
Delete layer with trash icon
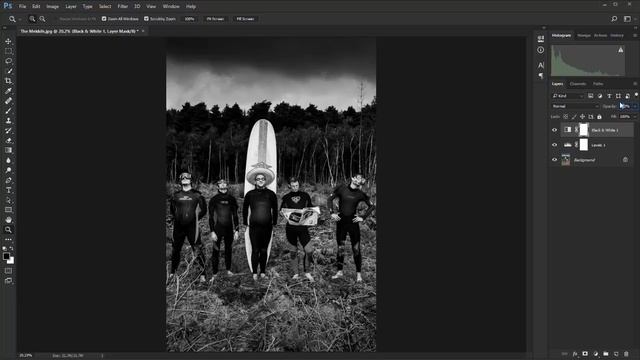pyautogui.click(x=626, y=354)
